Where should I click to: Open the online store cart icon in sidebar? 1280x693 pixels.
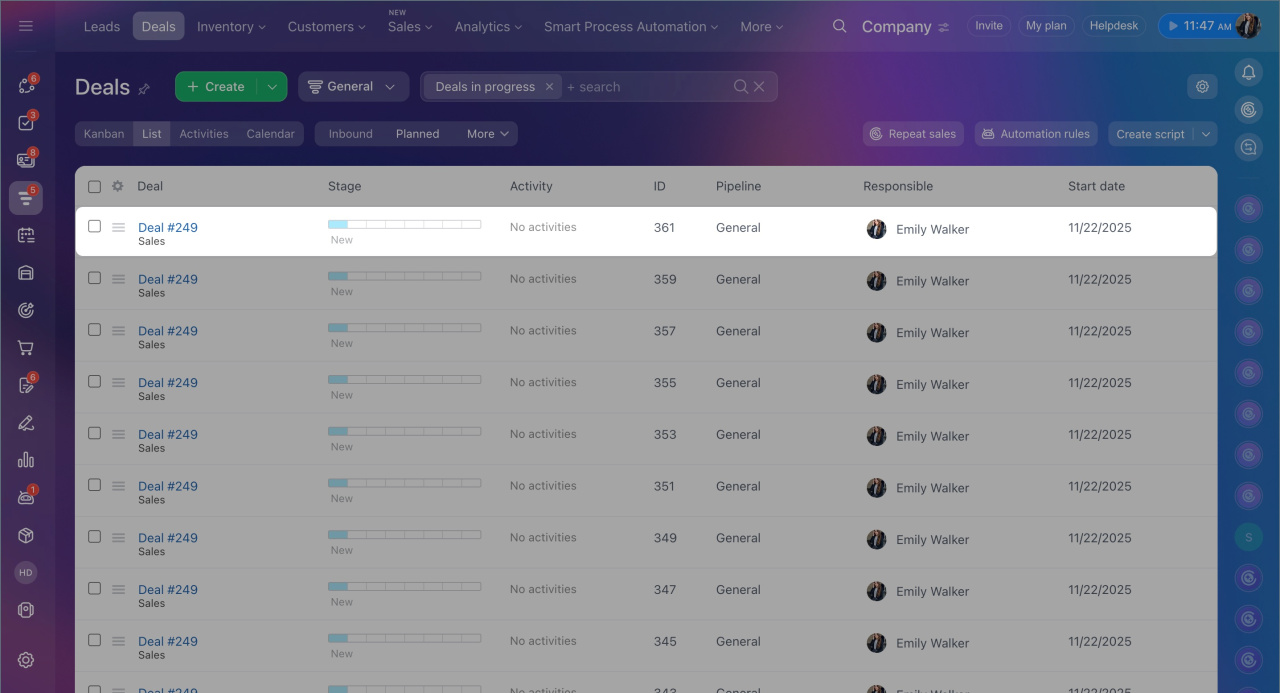pyautogui.click(x=26, y=348)
